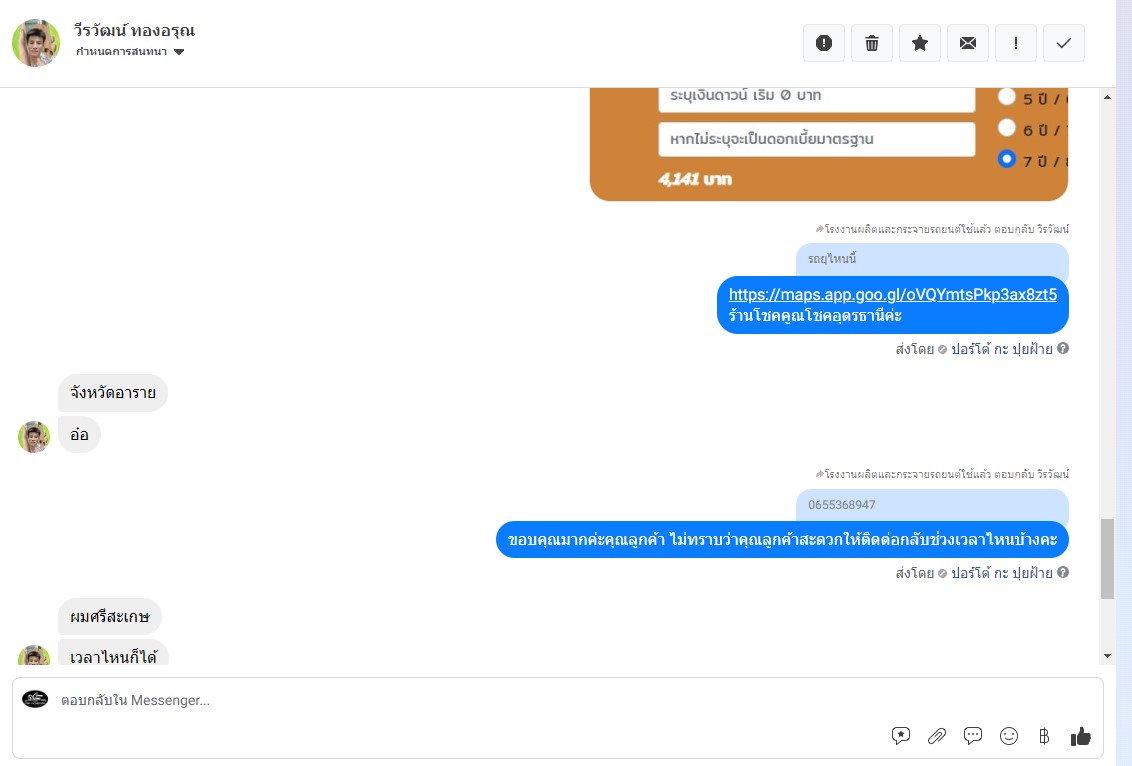
Task: Open the maps.app.goo.gl location link
Action: [892, 295]
